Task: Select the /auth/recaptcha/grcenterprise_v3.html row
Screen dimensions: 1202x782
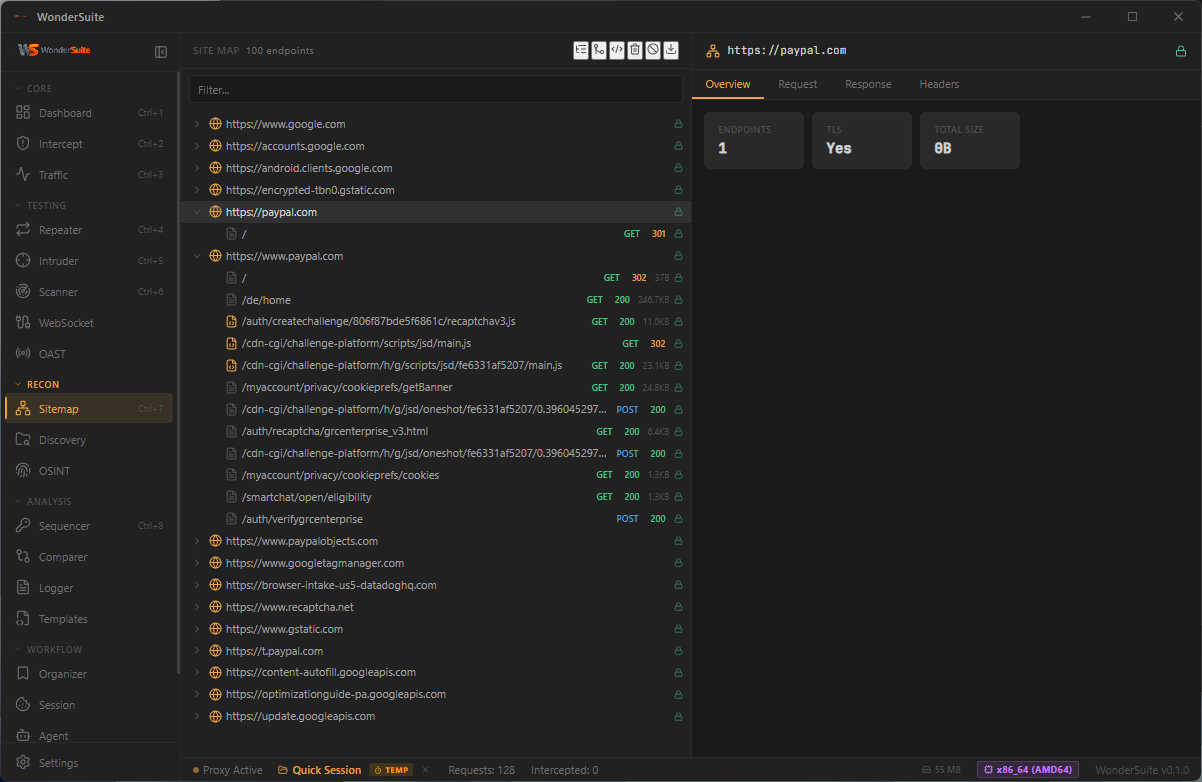Action: coord(436,431)
